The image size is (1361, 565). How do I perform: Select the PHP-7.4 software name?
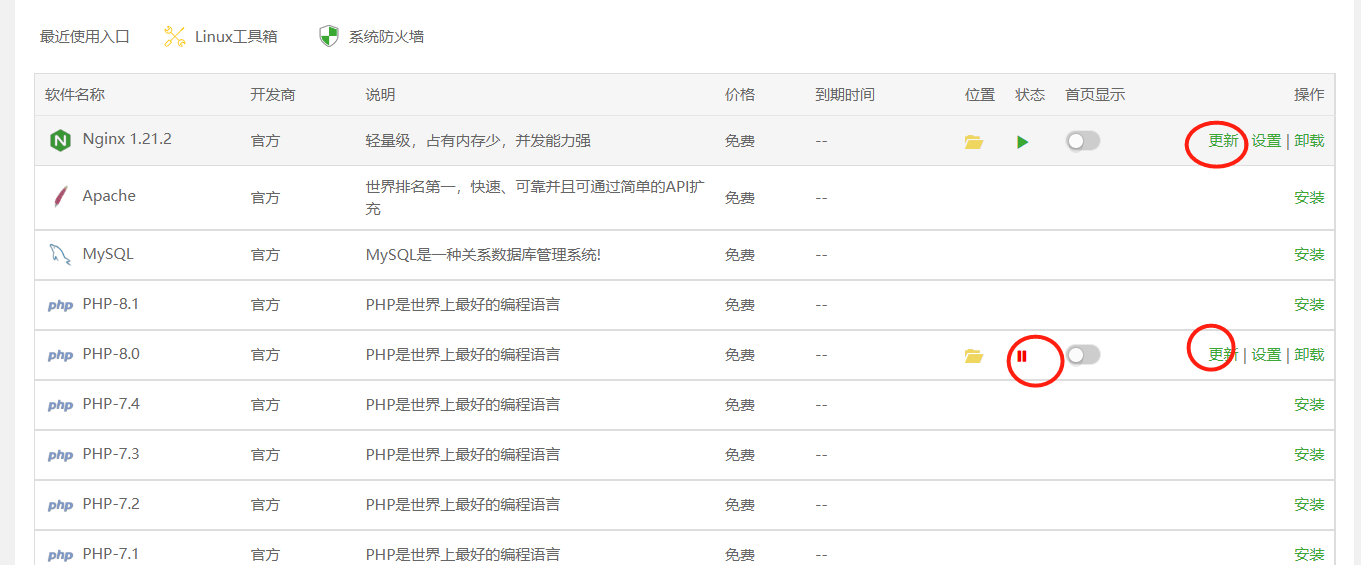tap(111, 404)
